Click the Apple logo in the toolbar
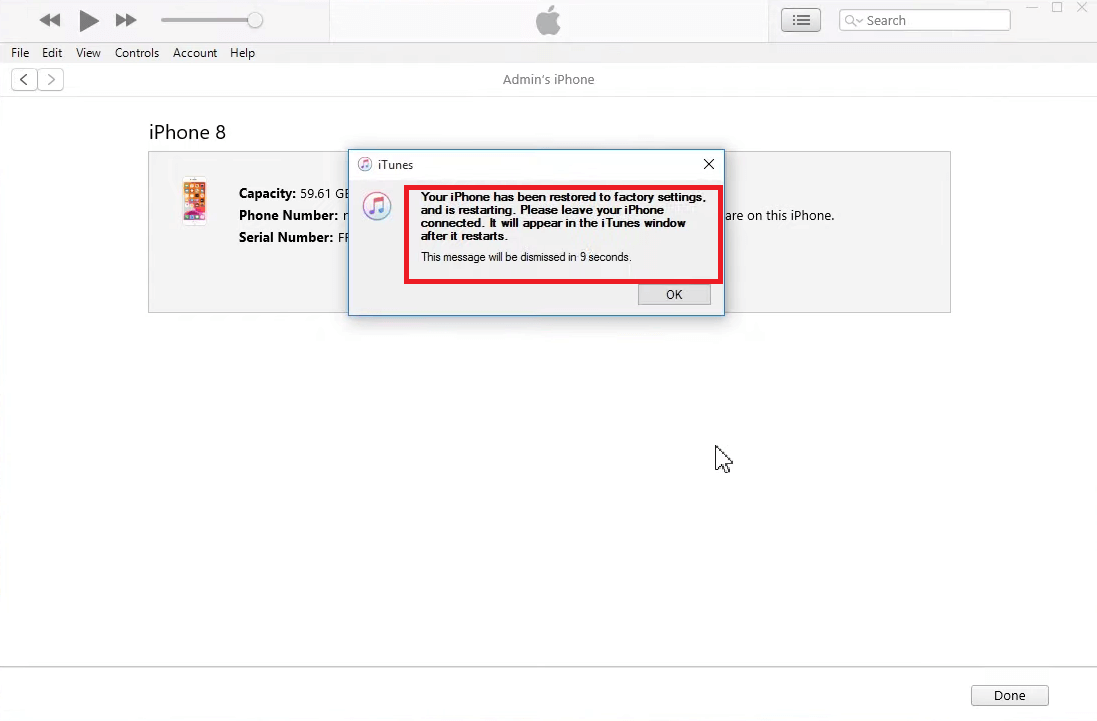The width and height of the screenshot is (1097, 721). (548, 20)
